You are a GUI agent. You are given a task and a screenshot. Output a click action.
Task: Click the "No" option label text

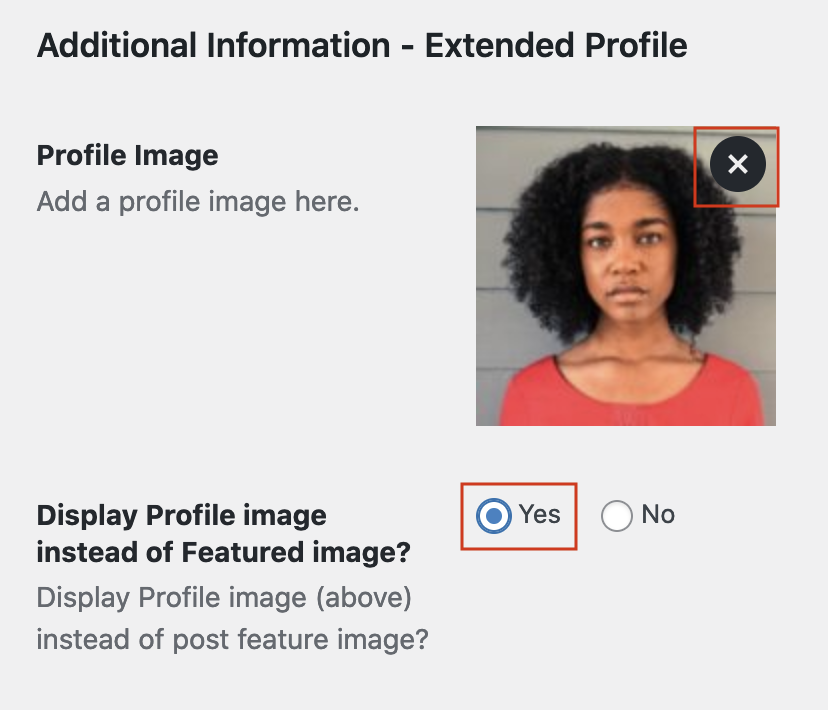point(658,515)
